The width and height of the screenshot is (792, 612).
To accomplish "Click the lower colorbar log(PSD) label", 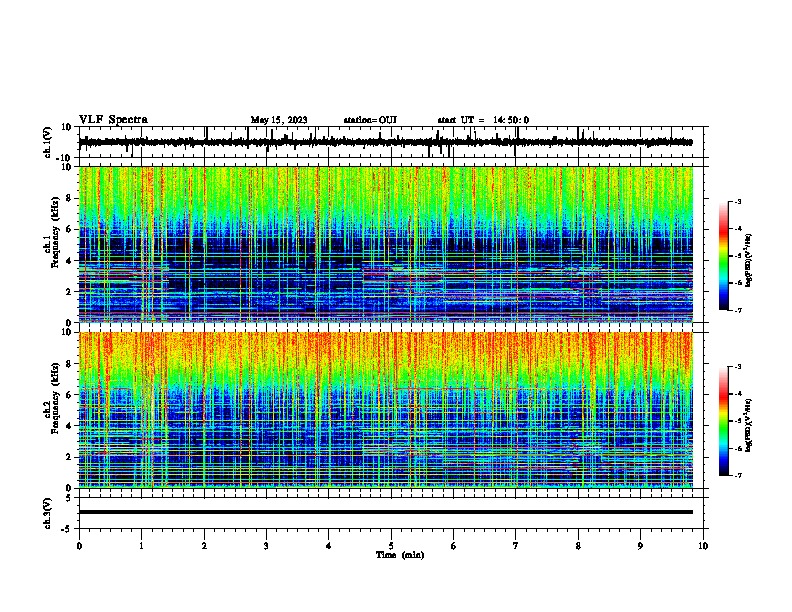I will [749, 425].
